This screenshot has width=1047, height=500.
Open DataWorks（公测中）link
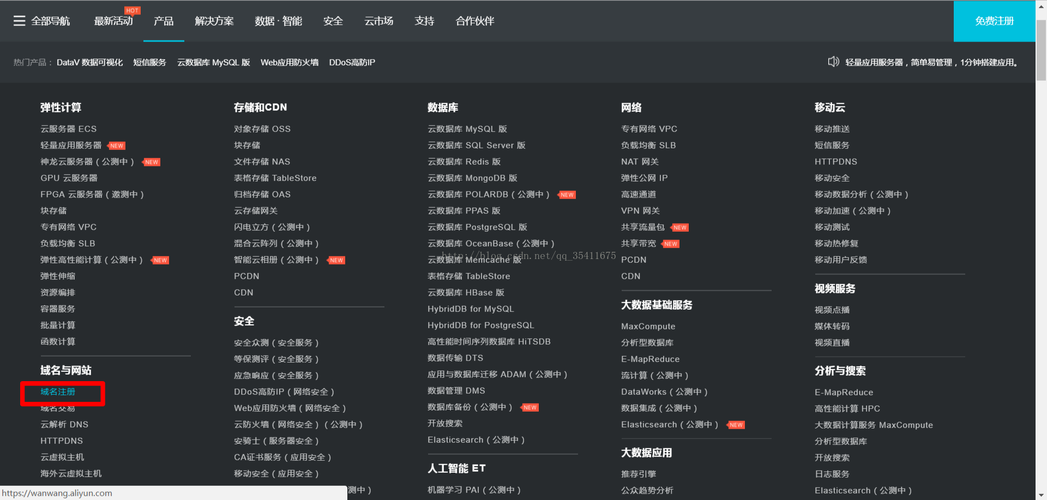[x=664, y=392]
